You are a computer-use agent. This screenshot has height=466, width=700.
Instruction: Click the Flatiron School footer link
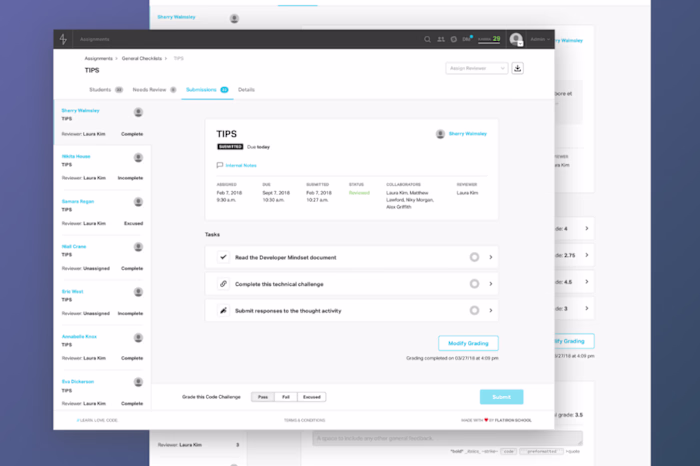[513, 420]
